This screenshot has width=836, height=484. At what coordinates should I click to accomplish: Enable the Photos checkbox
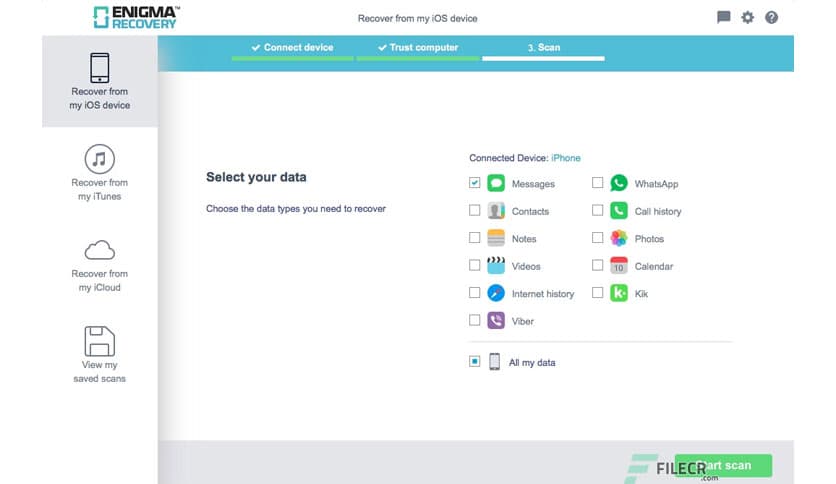tap(598, 238)
